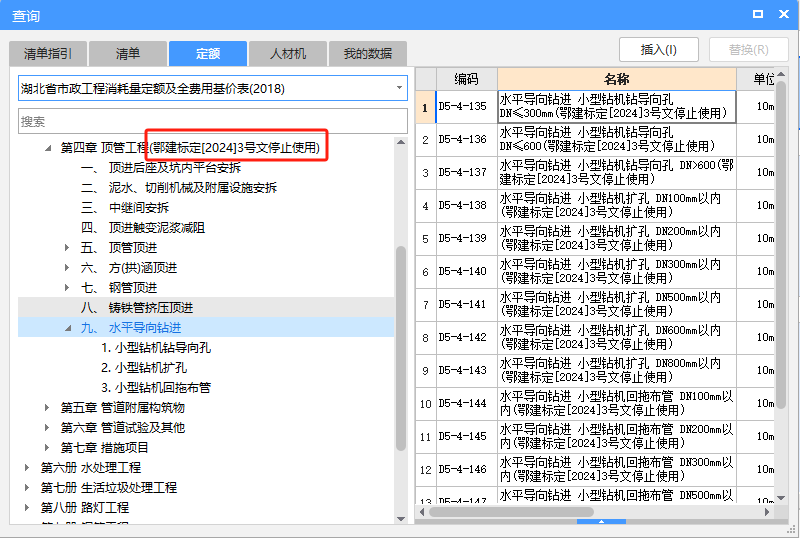Select tree item 3. 小型钻机回拖布管
The image size is (800, 538).
tap(156, 387)
